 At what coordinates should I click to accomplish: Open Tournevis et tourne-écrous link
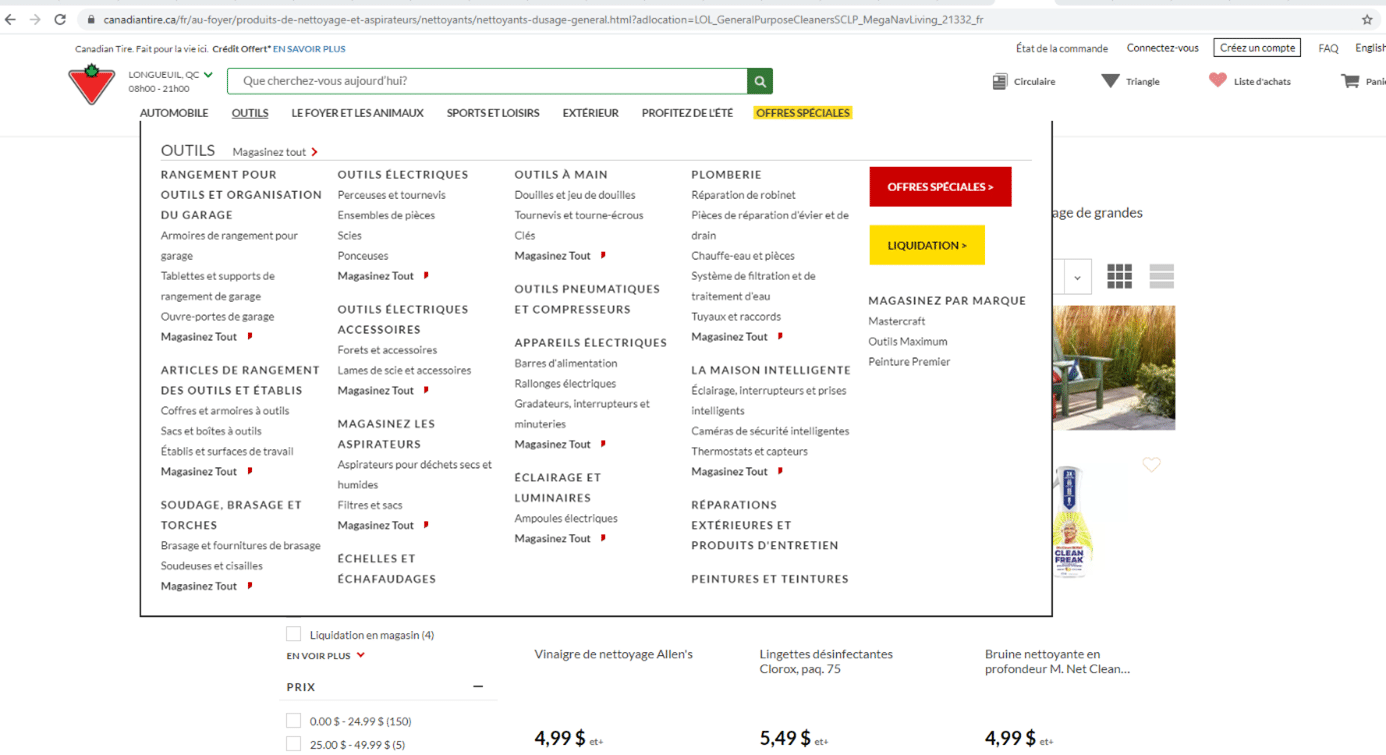[x=579, y=215]
